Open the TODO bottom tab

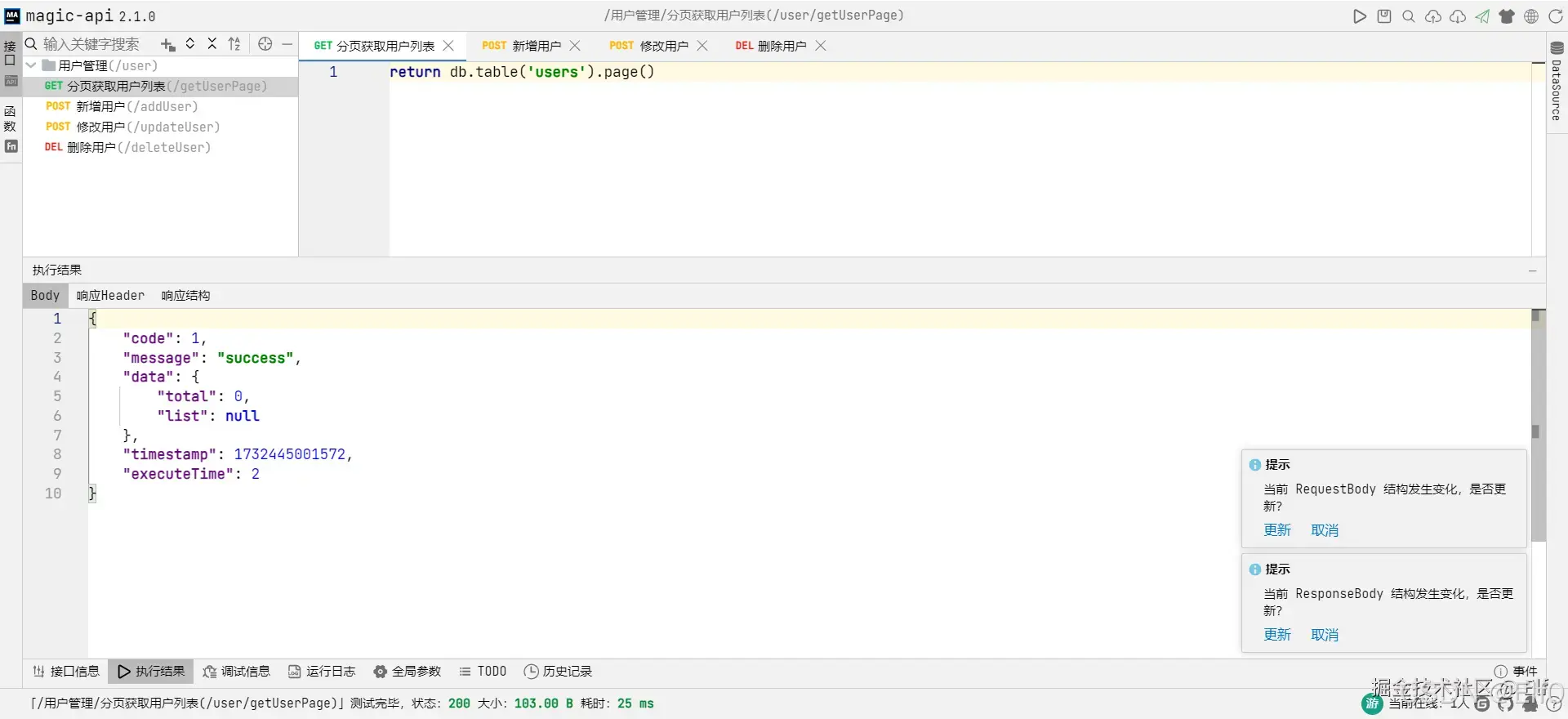[x=483, y=672]
